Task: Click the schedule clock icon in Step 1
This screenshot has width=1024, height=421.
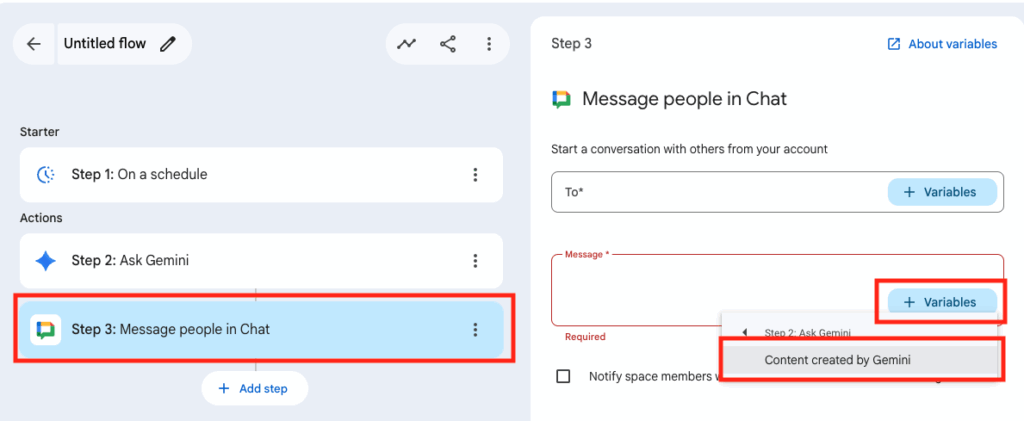Action: pos(46,175)
